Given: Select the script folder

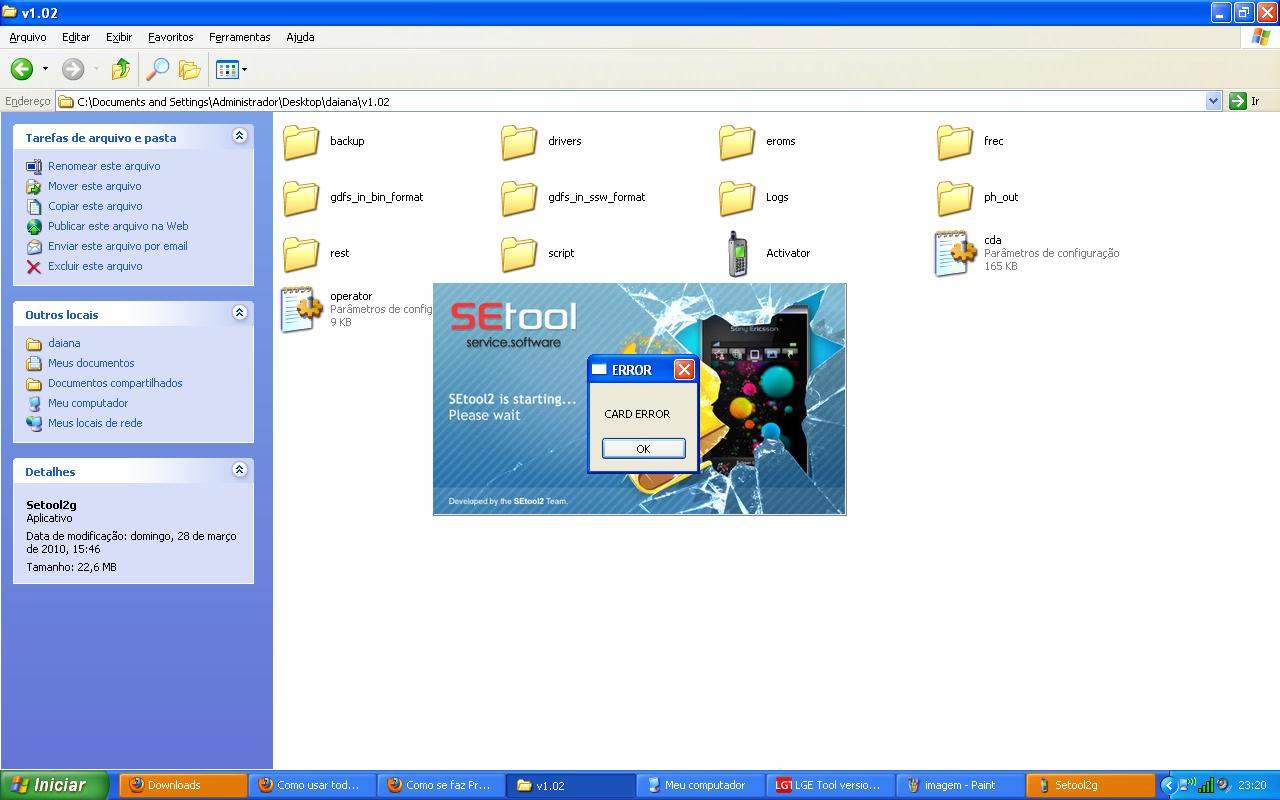Looking at the screenshot, I should point(538,254).
